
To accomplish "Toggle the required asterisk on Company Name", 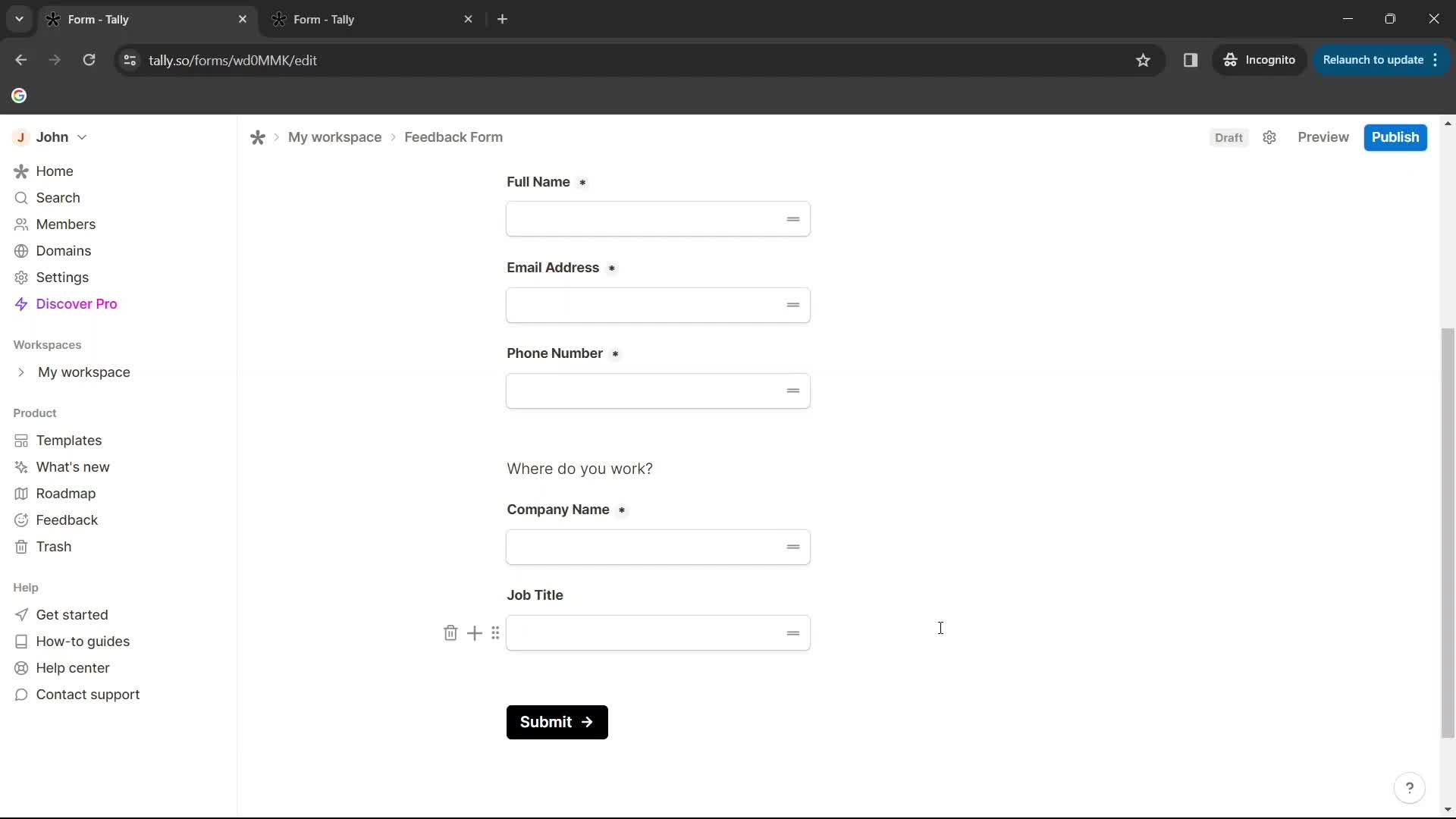I will coord(621,510).
